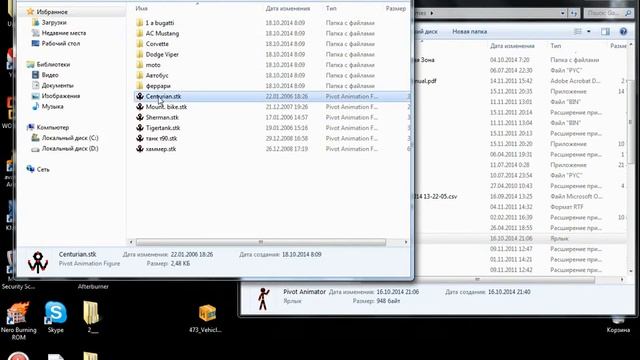
Task: Open the Автобус folder
Action: tap(157, 76)
